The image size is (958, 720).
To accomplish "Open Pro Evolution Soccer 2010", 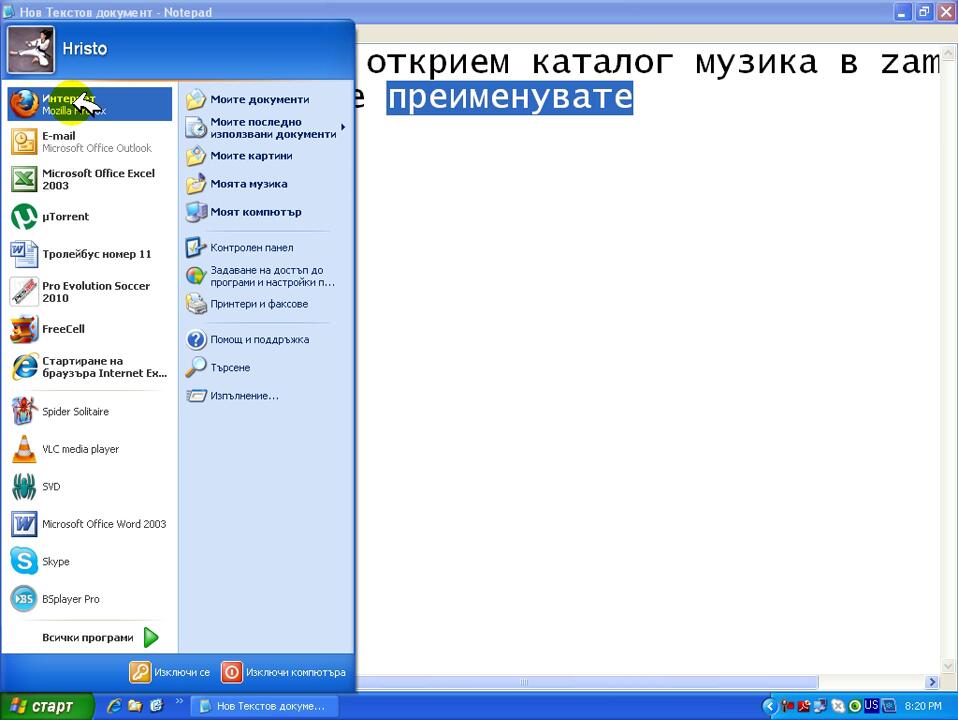I will (95, 291).
